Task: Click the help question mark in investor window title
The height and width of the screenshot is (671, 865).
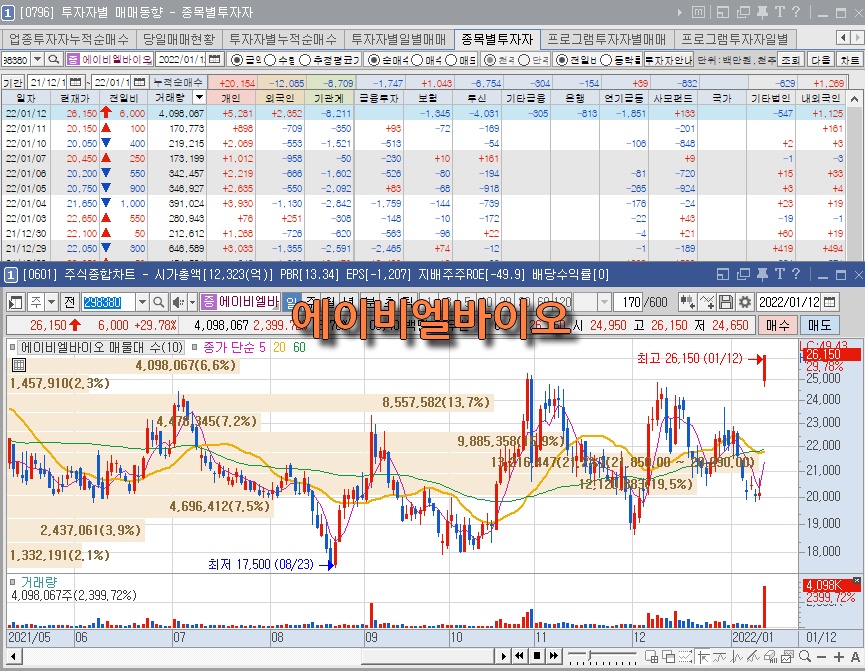Action: (x=795, y=12)
